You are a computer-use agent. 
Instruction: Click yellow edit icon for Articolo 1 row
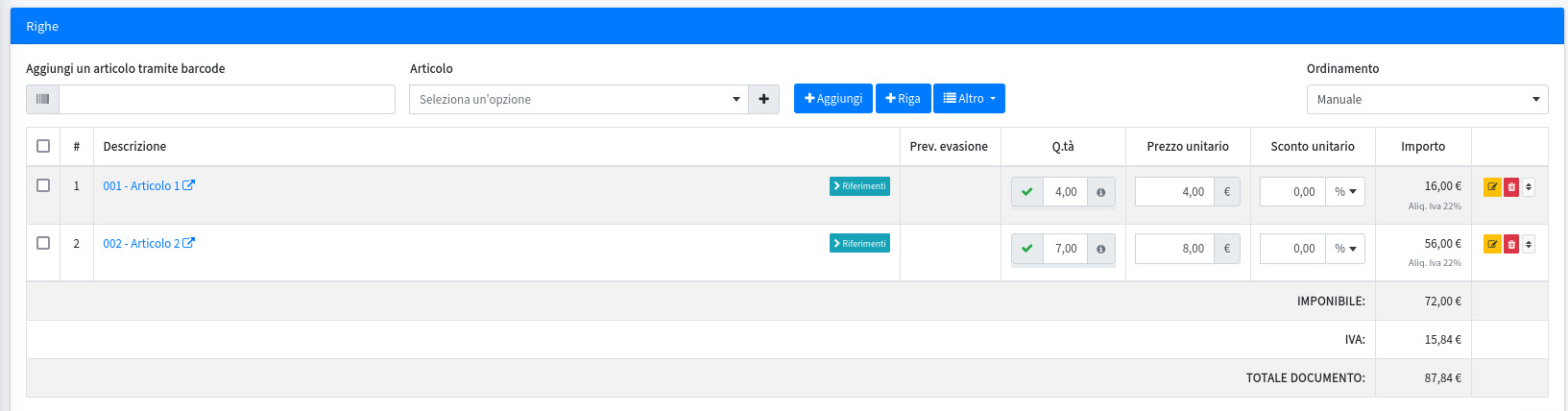point(1491,187)
